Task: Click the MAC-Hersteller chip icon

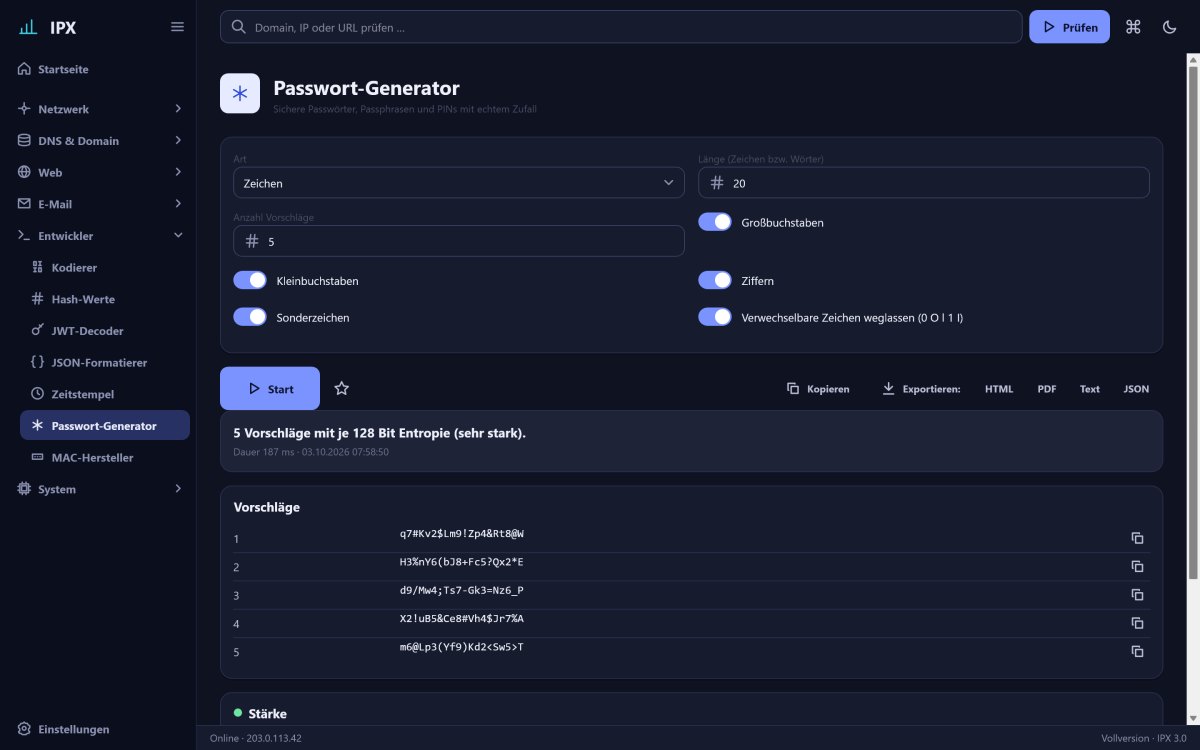Action: [38, 457]
